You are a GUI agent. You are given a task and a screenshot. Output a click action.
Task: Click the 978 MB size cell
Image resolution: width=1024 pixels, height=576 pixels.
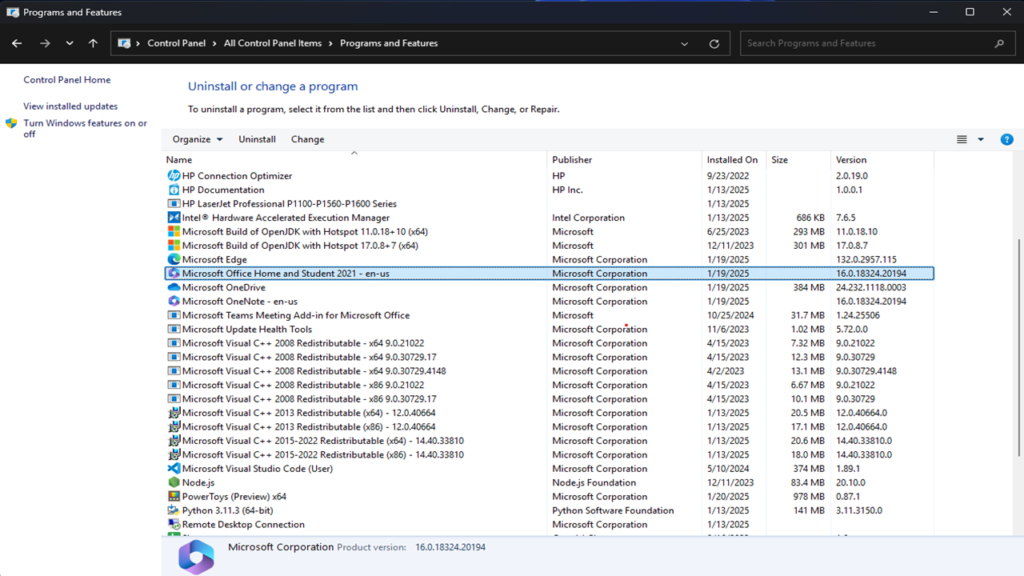[807, 496]
